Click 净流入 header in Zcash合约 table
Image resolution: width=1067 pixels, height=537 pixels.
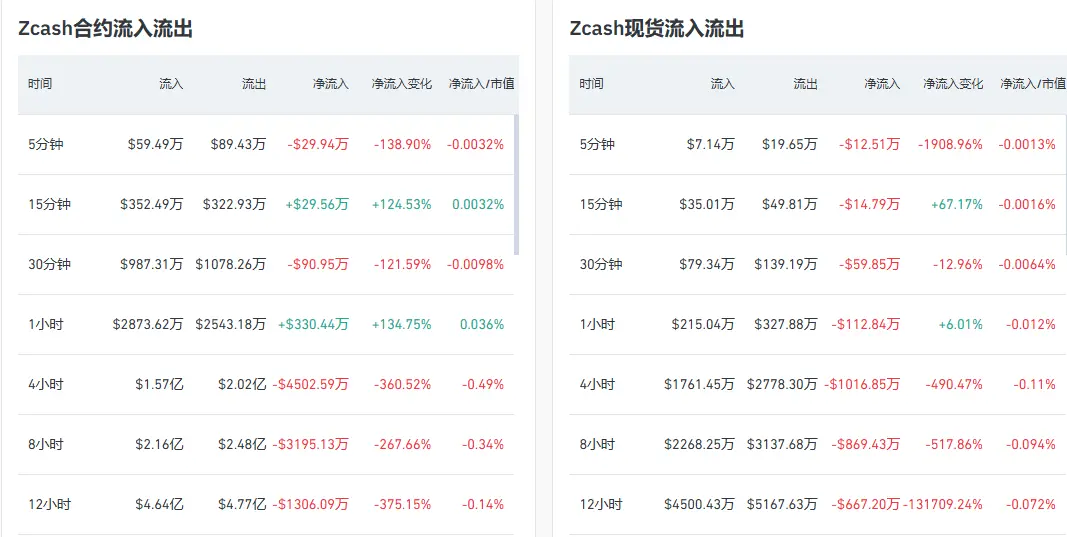(x=331, y=84)
